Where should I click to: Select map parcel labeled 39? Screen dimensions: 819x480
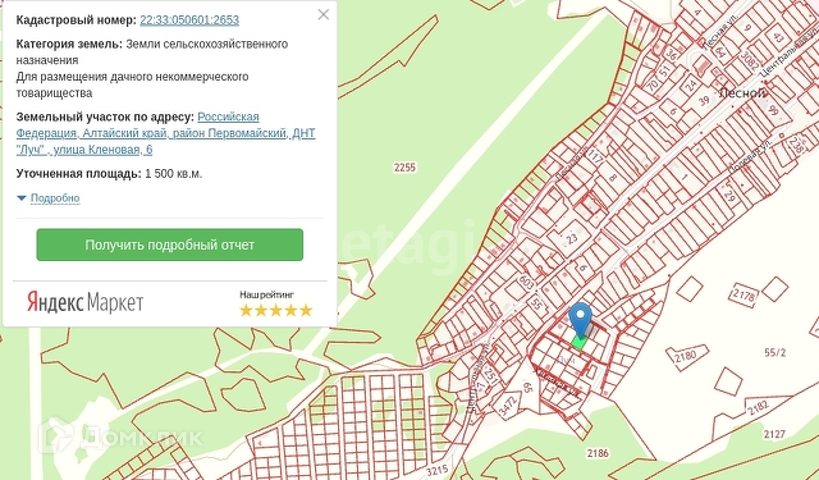click(x=704, y=101)
